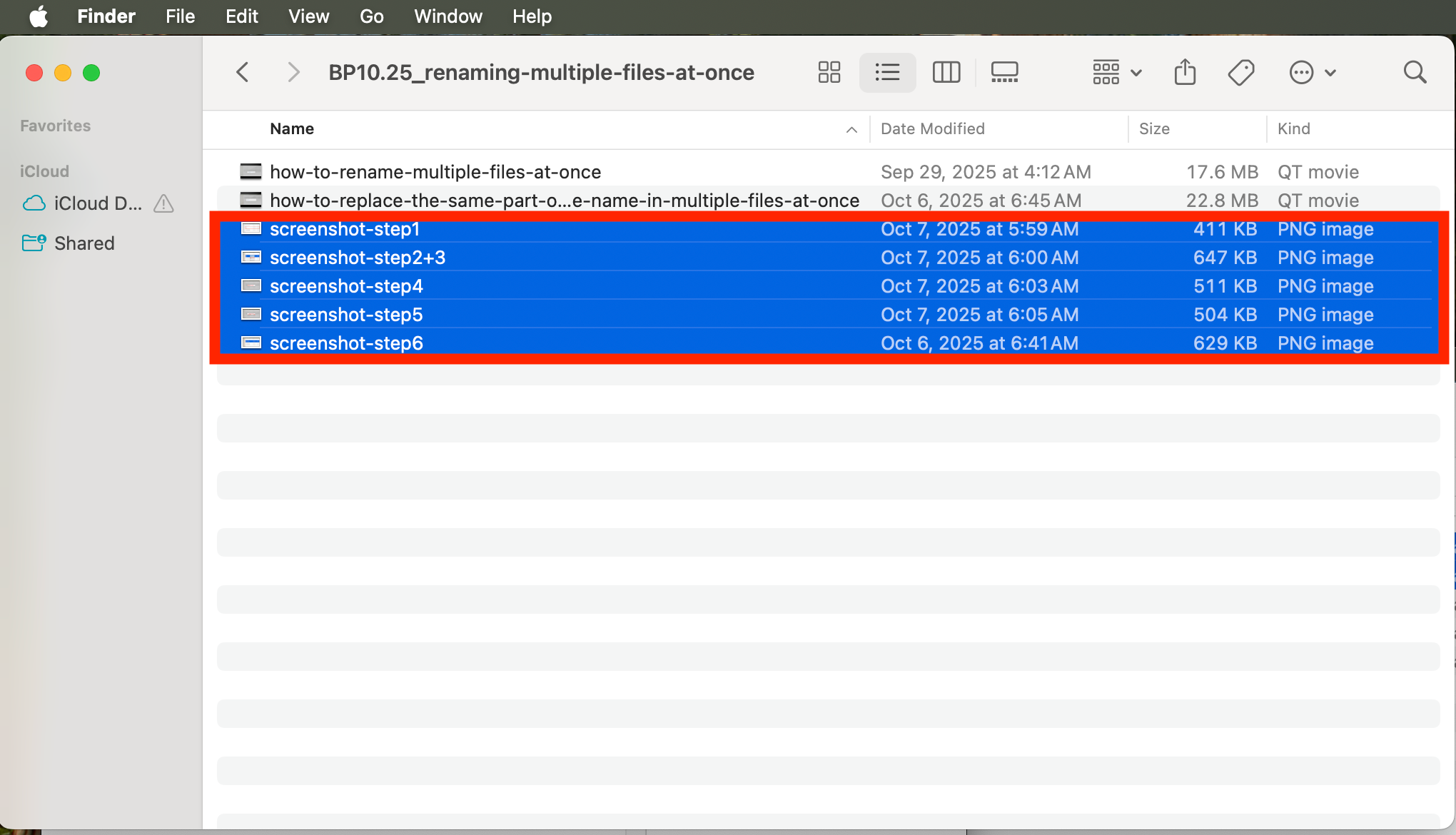Open the group-by dropdown
This screenshot has height=835, width=1456.
coord(1116,72)
